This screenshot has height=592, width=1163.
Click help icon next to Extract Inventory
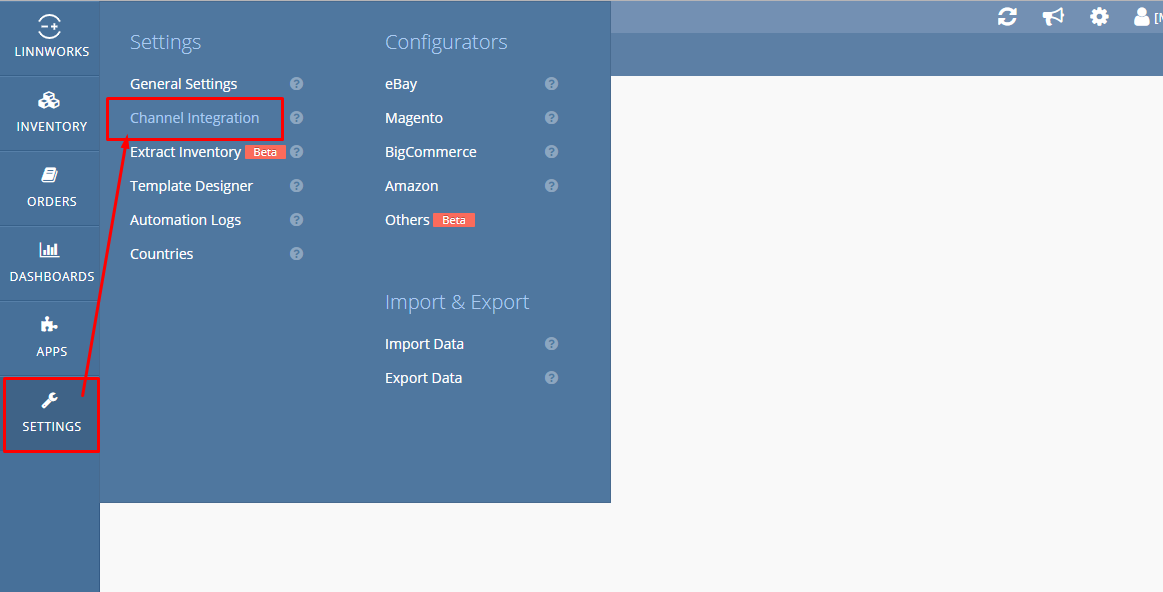click(297, 152)
